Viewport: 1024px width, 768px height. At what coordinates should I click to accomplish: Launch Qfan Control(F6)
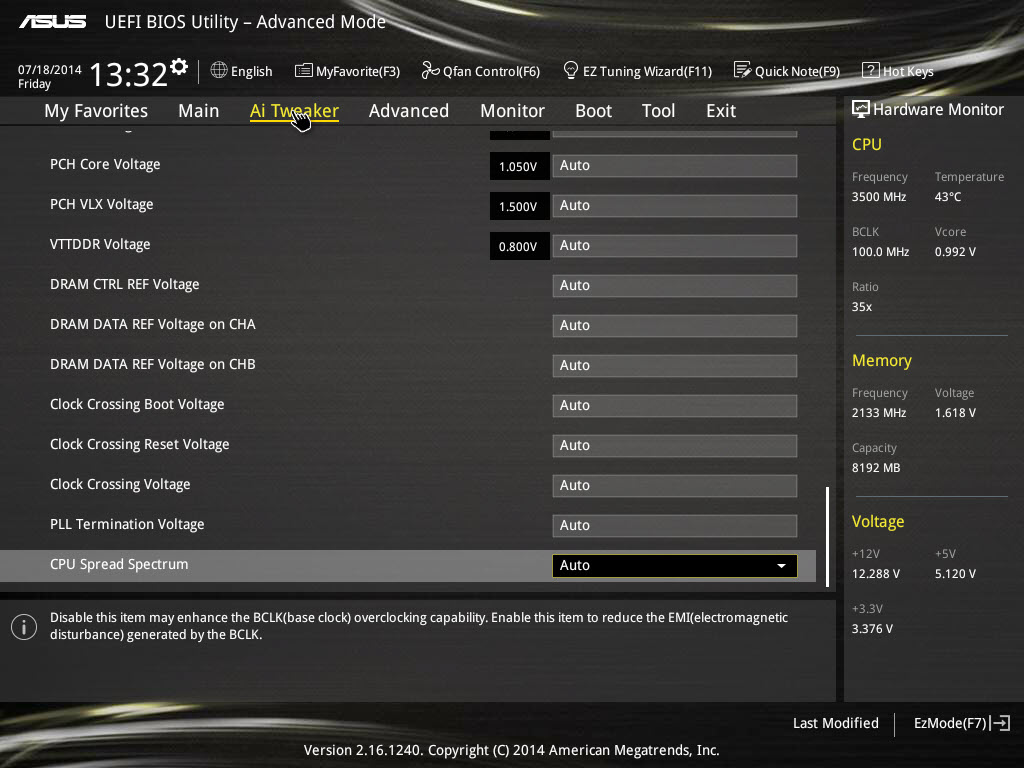point(491,71)
